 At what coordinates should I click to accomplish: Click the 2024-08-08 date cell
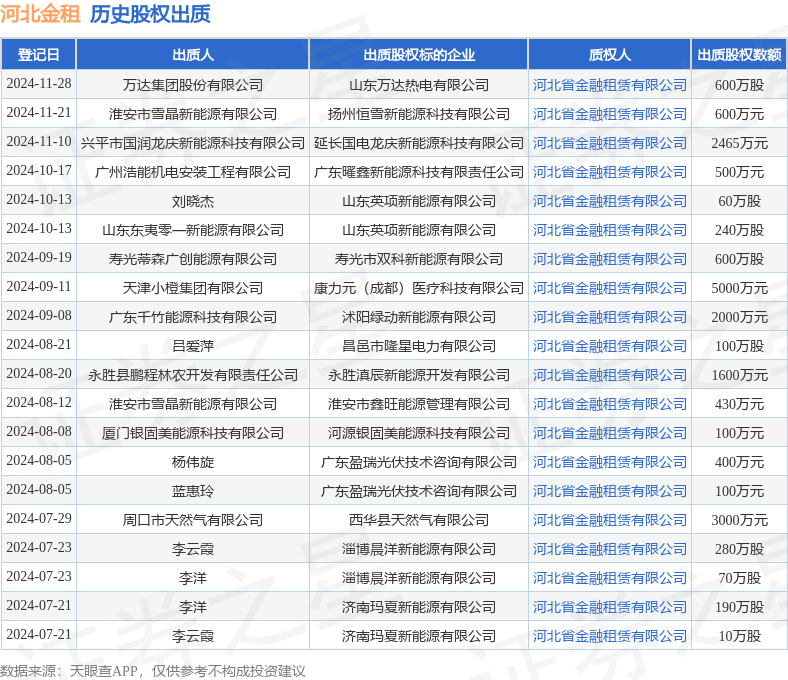click(39, 431)
